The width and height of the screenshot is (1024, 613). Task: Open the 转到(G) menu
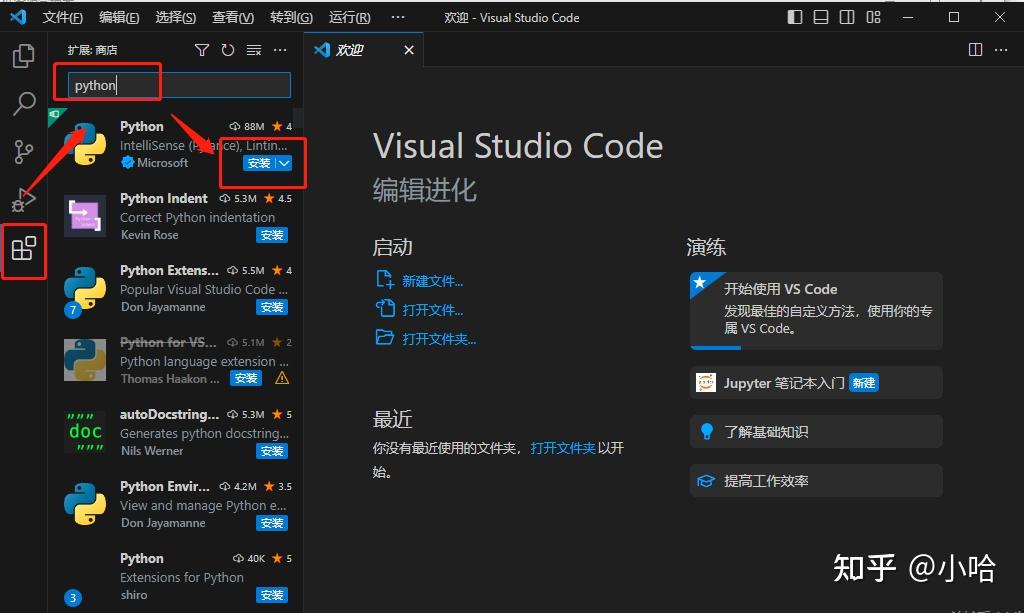(291, 18)
